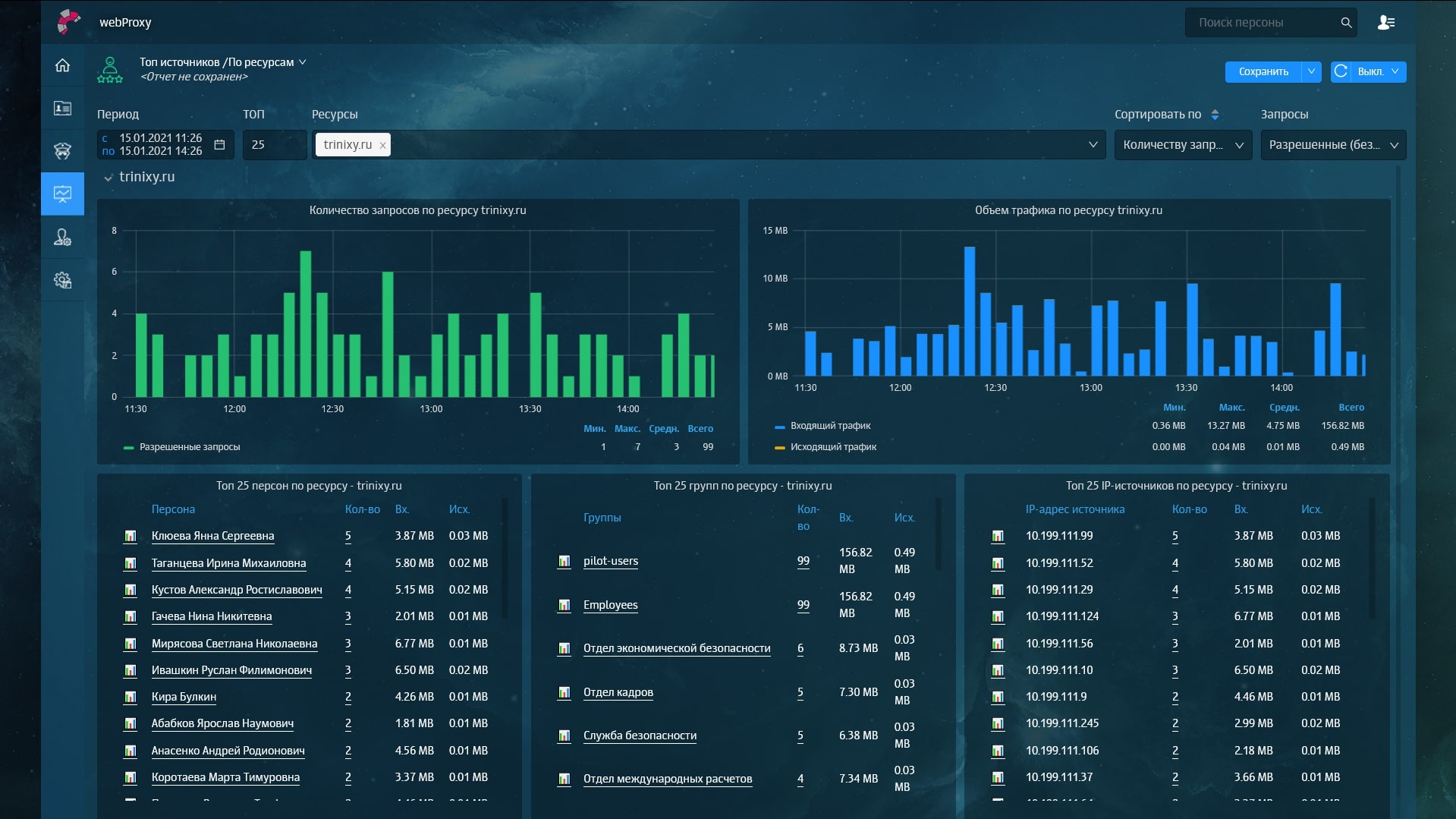Open person Клюева Янна Сергеевна link
This screenshot has width=1456, height=819.
[212, 536]
